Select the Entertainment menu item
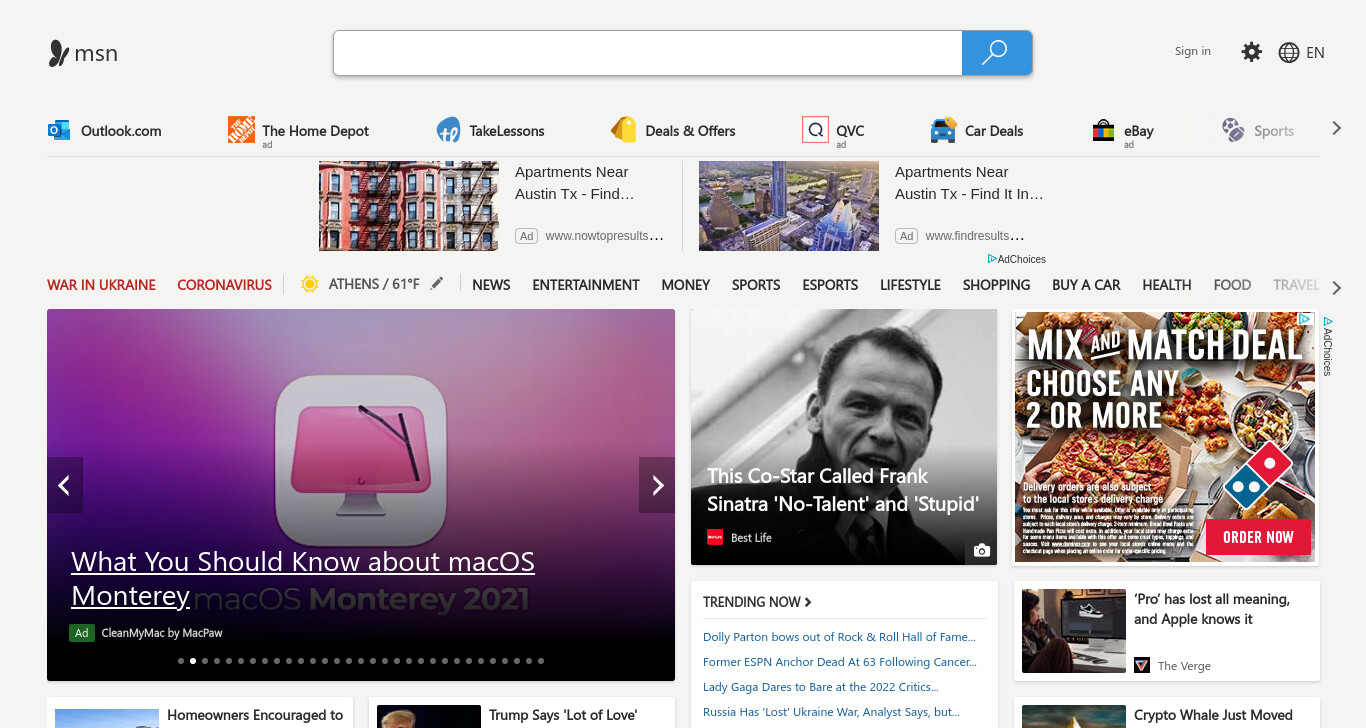Screen dimensions: 1366x728 586,285
